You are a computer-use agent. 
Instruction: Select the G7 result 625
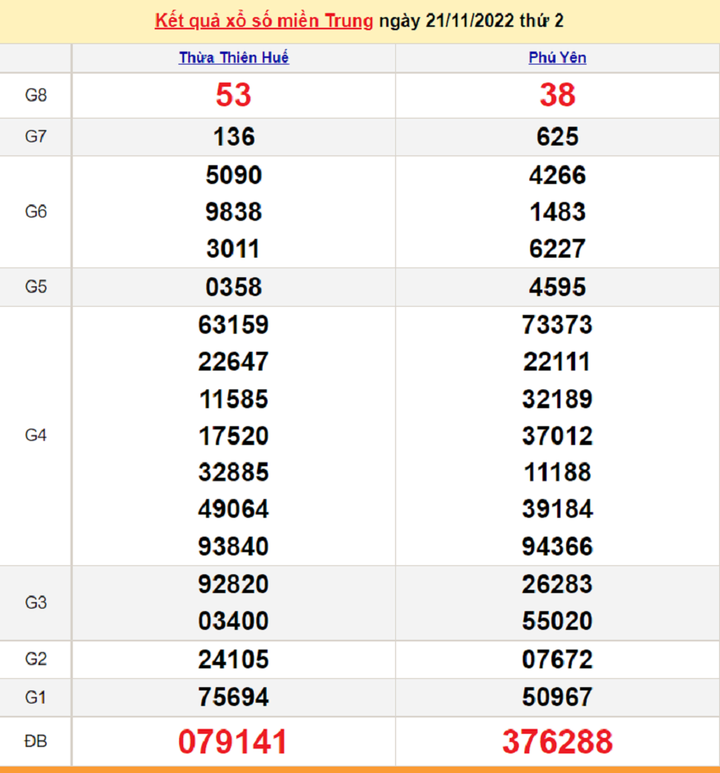click(x=557, y=137)
